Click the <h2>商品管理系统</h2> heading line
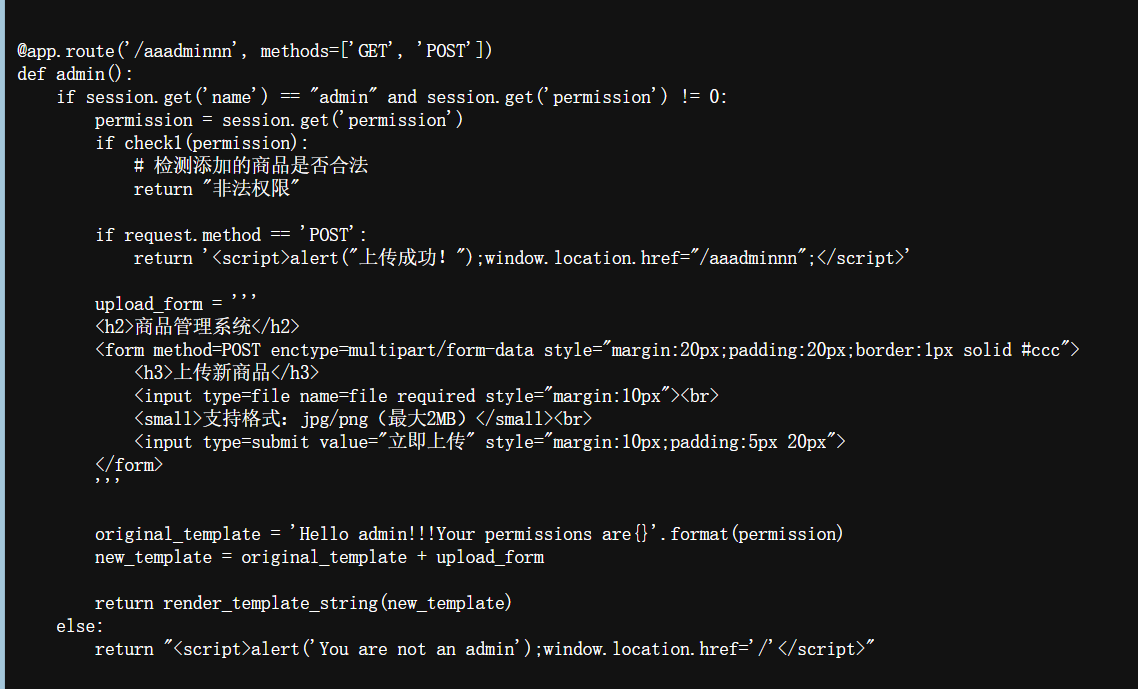This screenshot has width=1138, height=689. (x=197, y=327)
